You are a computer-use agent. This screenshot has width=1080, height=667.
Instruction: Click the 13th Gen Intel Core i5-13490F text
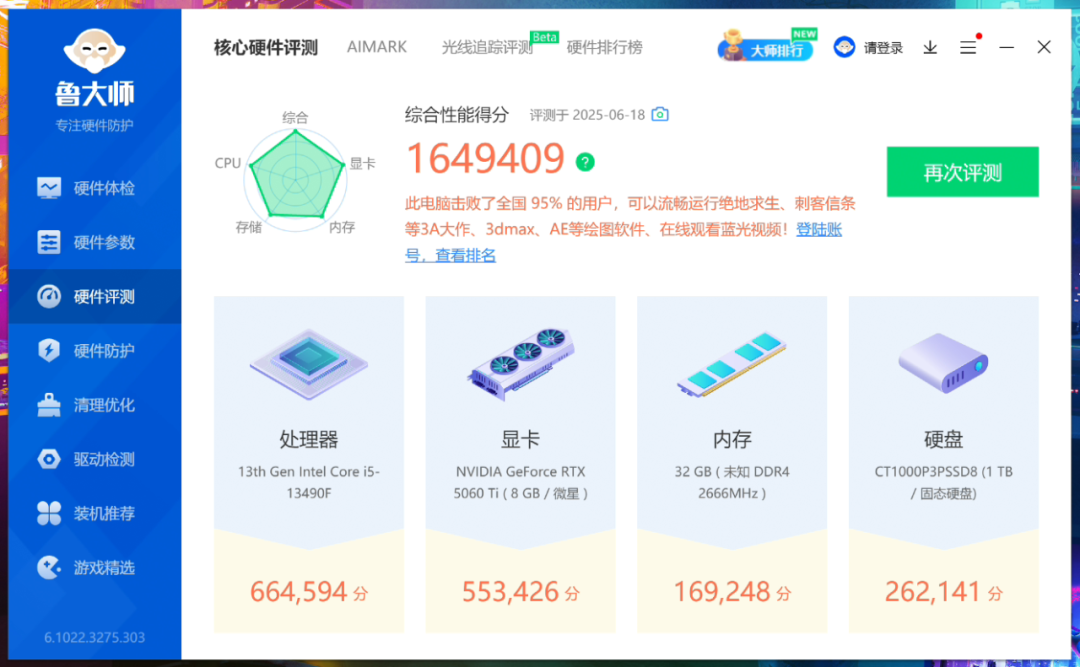coord(309,482)
